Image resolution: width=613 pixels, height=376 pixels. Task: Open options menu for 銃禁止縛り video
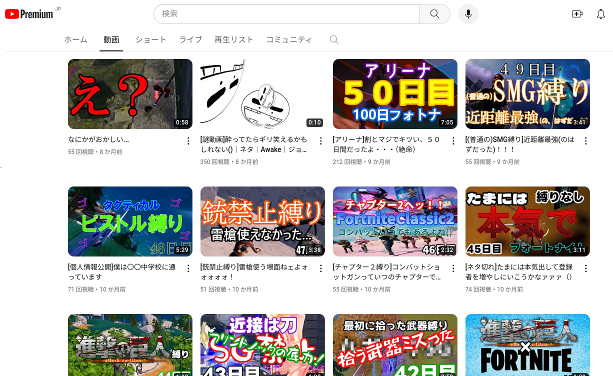321,269
